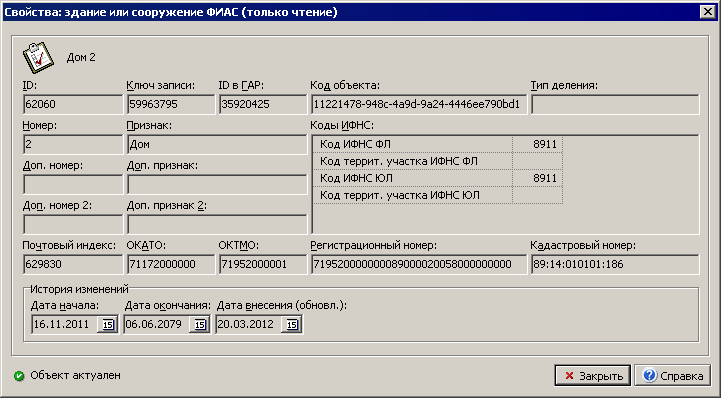Viewport: 721px width, 398px height.
Task: Click the Кадастровый номер field 89:14:010101:186
Action: [x=615, y=264]
